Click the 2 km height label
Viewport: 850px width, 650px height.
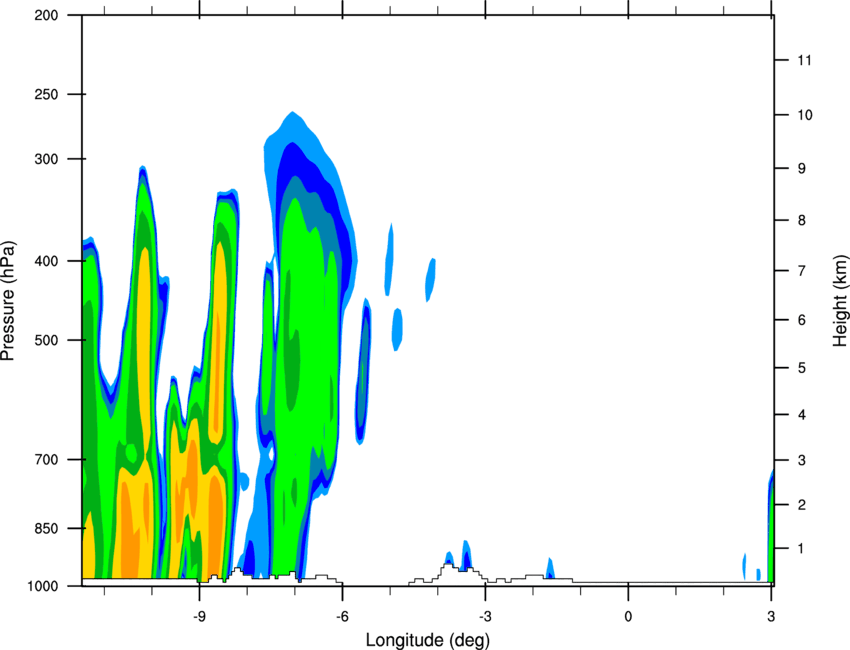coord(802,505)
